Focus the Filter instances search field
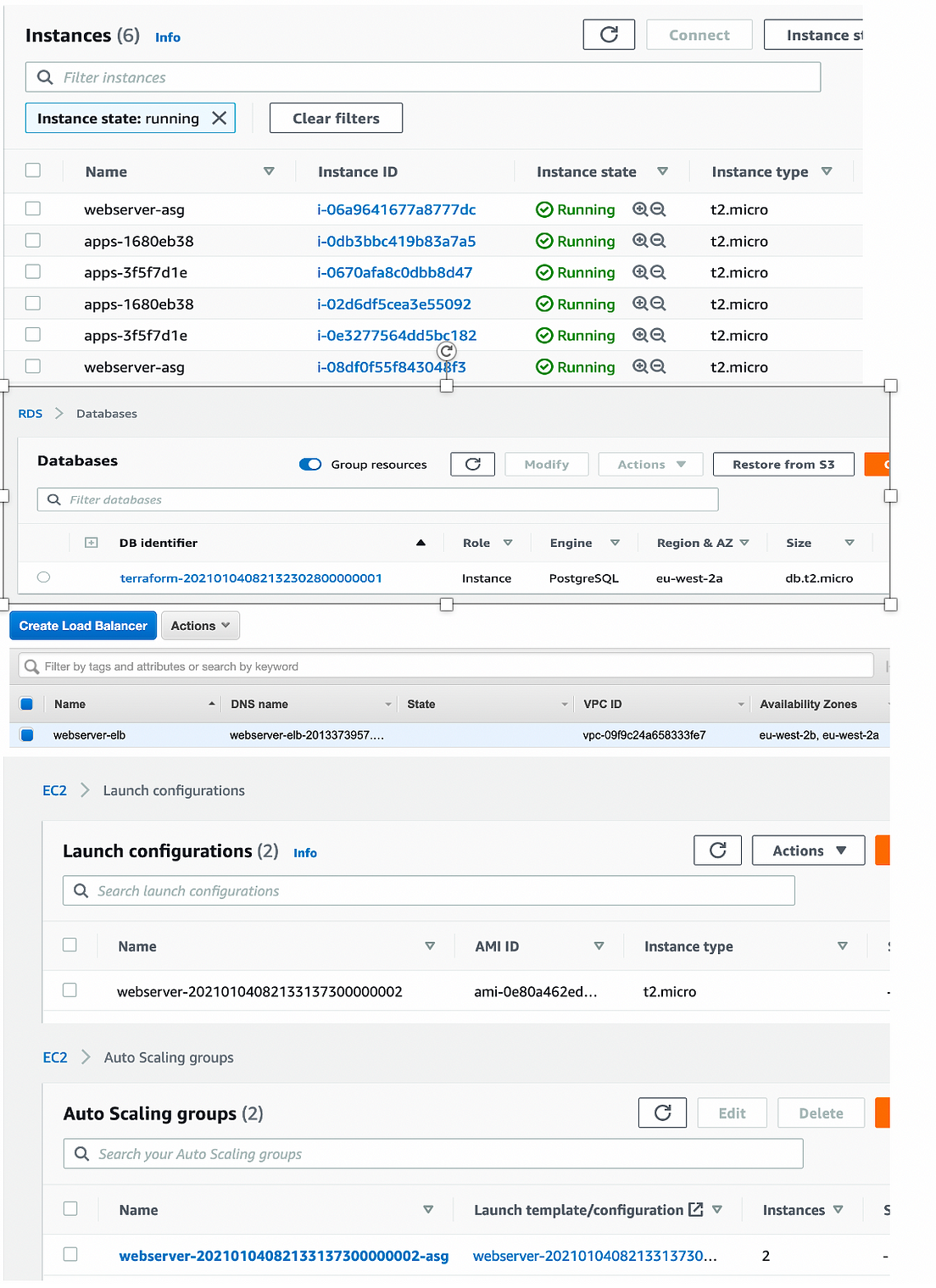Image resolution: width=936 pixels, height=1288 pixels. [x=423, y=77]
